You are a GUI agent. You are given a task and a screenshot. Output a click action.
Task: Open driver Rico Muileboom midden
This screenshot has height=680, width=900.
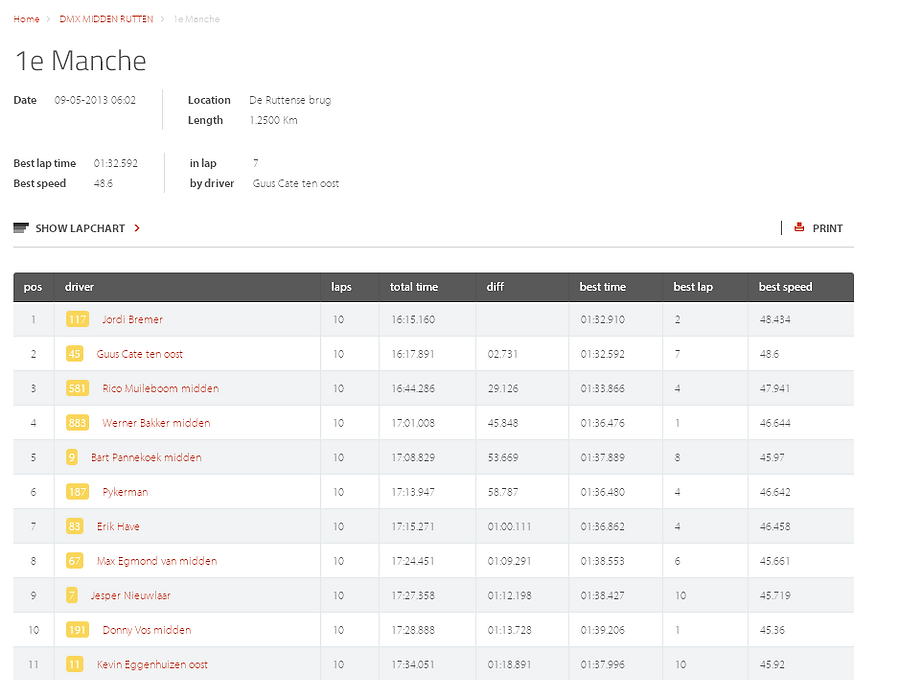[x=161, y=388]
